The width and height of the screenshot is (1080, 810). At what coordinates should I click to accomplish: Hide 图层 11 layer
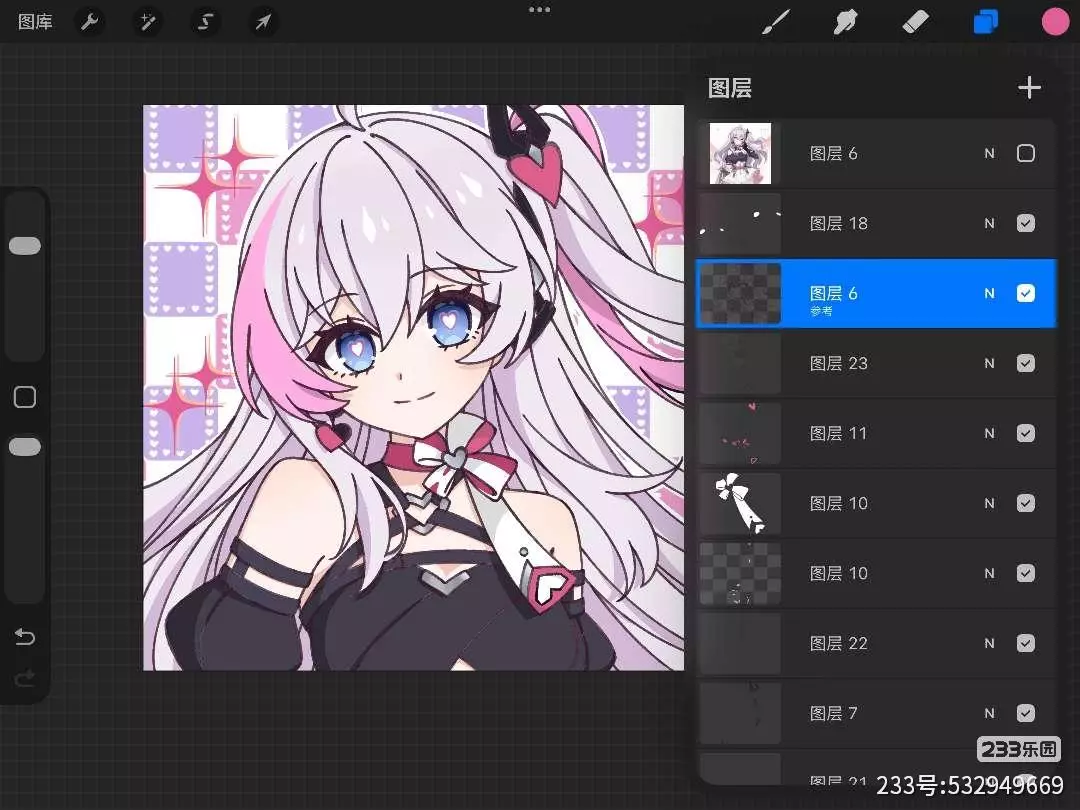point(1026,433)
